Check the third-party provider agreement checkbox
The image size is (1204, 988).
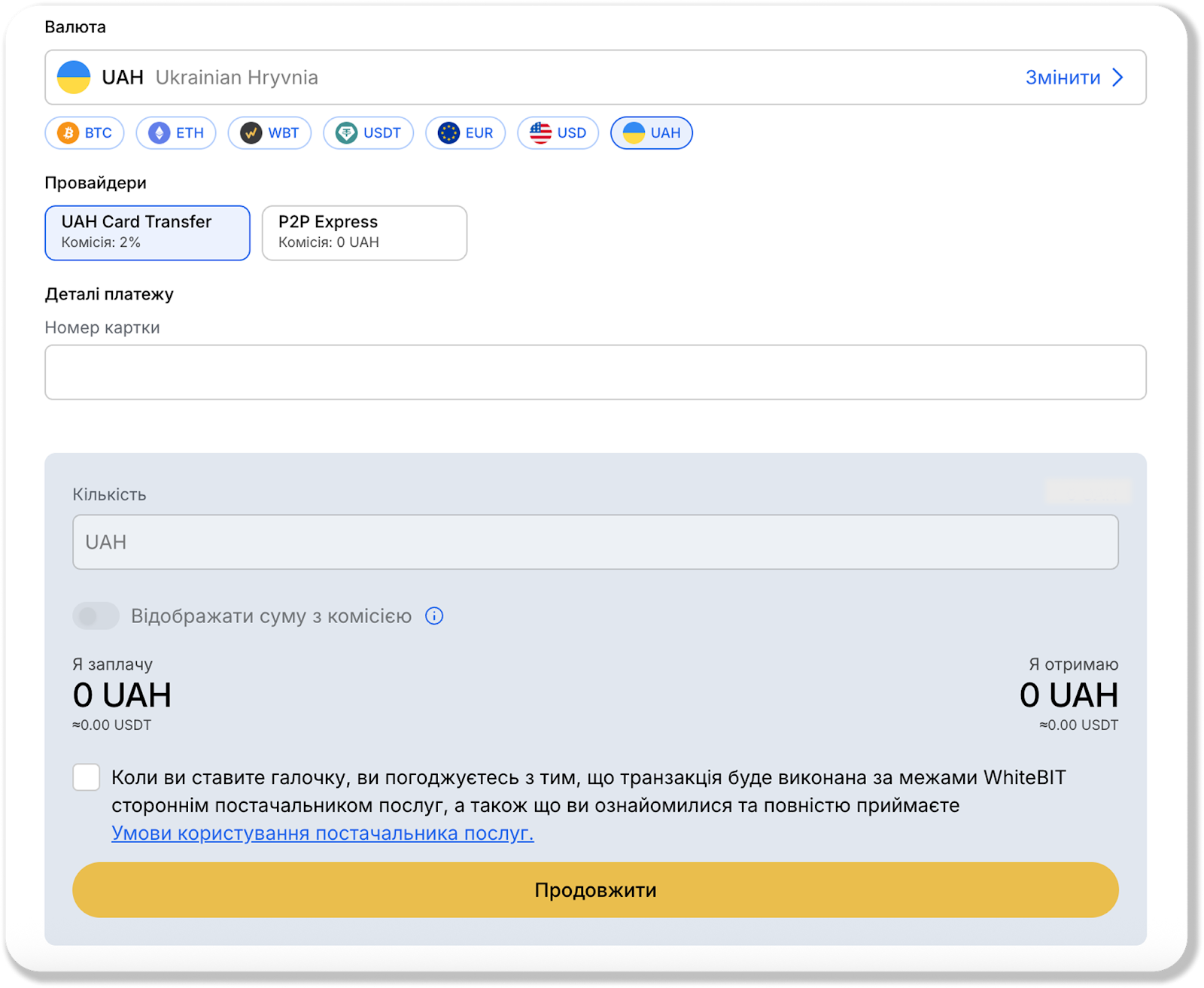87,777
